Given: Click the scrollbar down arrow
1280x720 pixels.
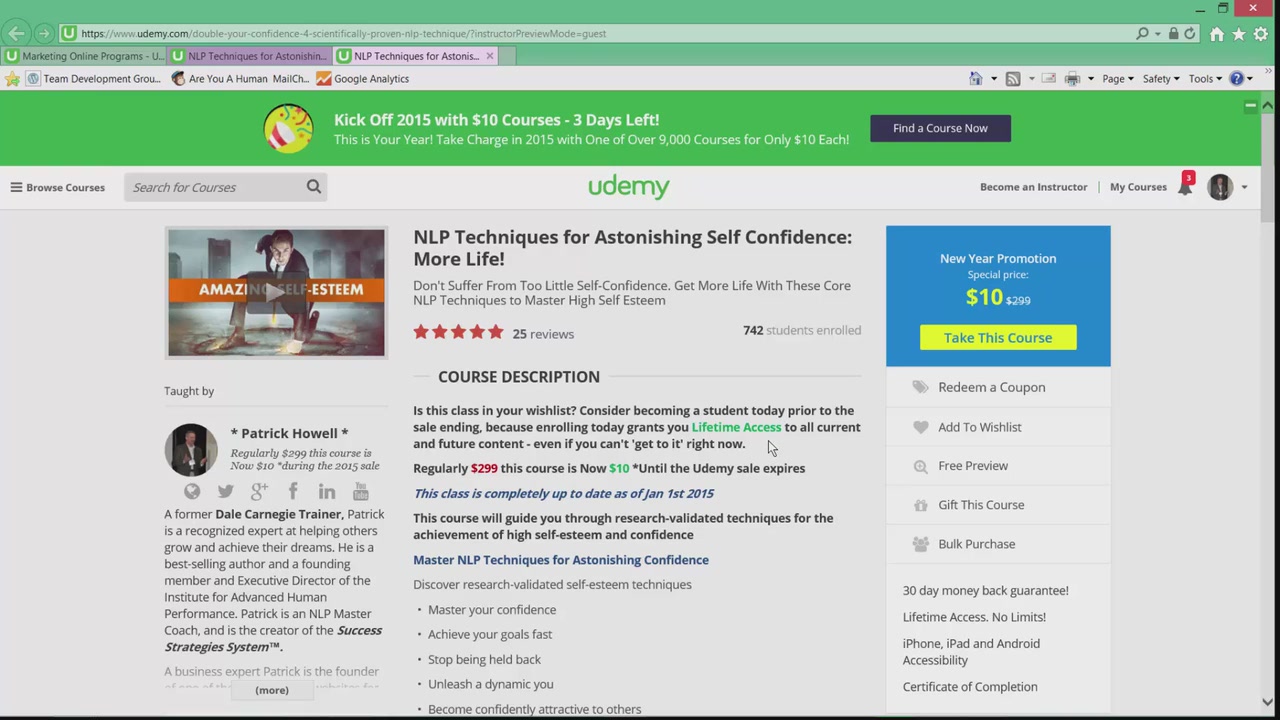Looking at the screenshot, I should point(1267,702).
